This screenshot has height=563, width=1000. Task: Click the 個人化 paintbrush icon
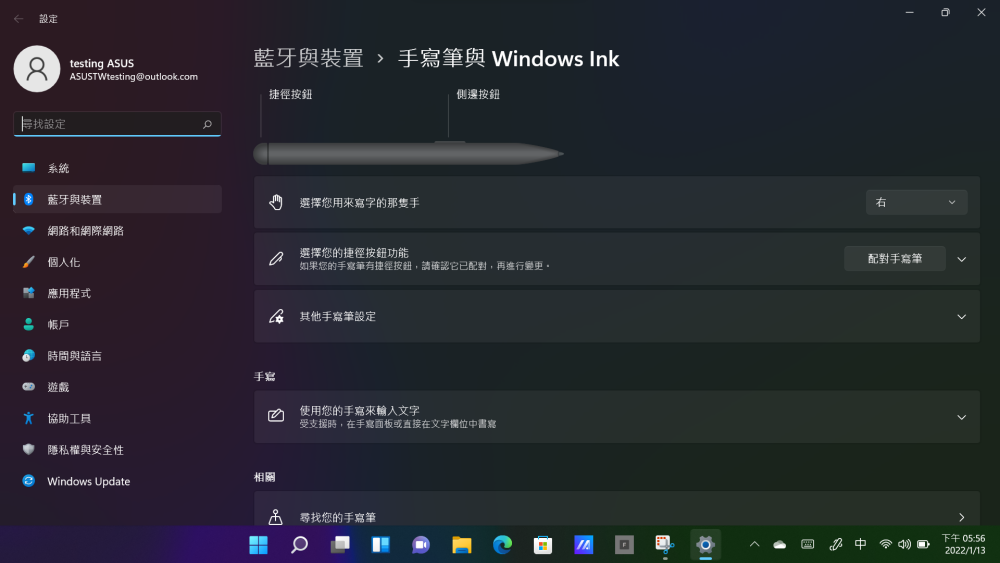[29, 262]
